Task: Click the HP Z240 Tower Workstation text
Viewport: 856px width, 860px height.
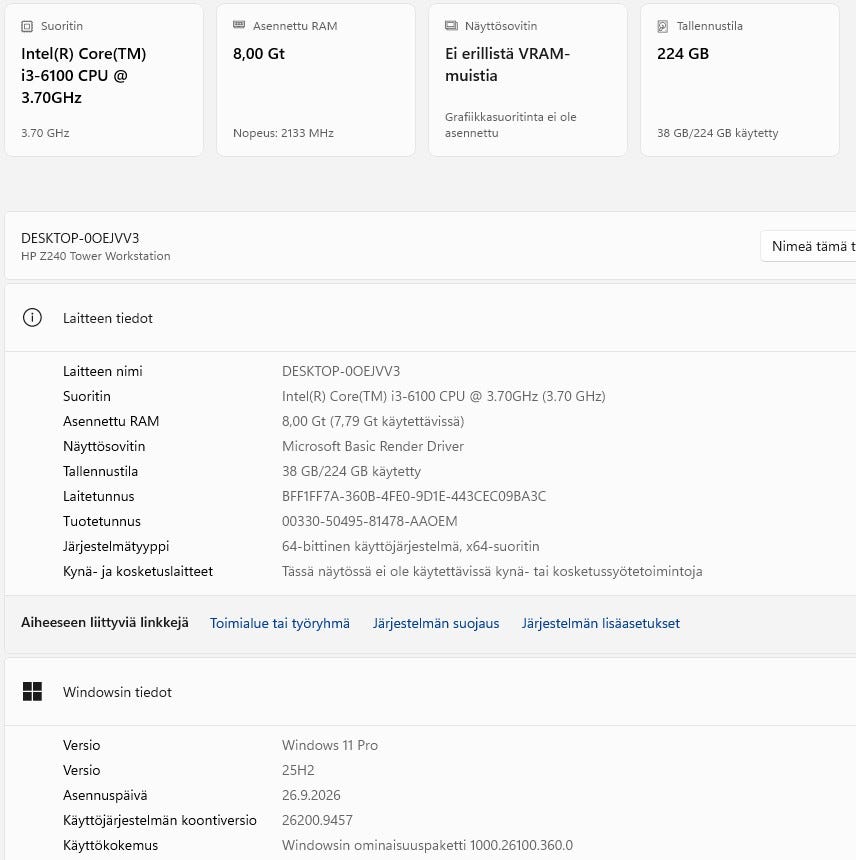Action: [x=95, y=256]
